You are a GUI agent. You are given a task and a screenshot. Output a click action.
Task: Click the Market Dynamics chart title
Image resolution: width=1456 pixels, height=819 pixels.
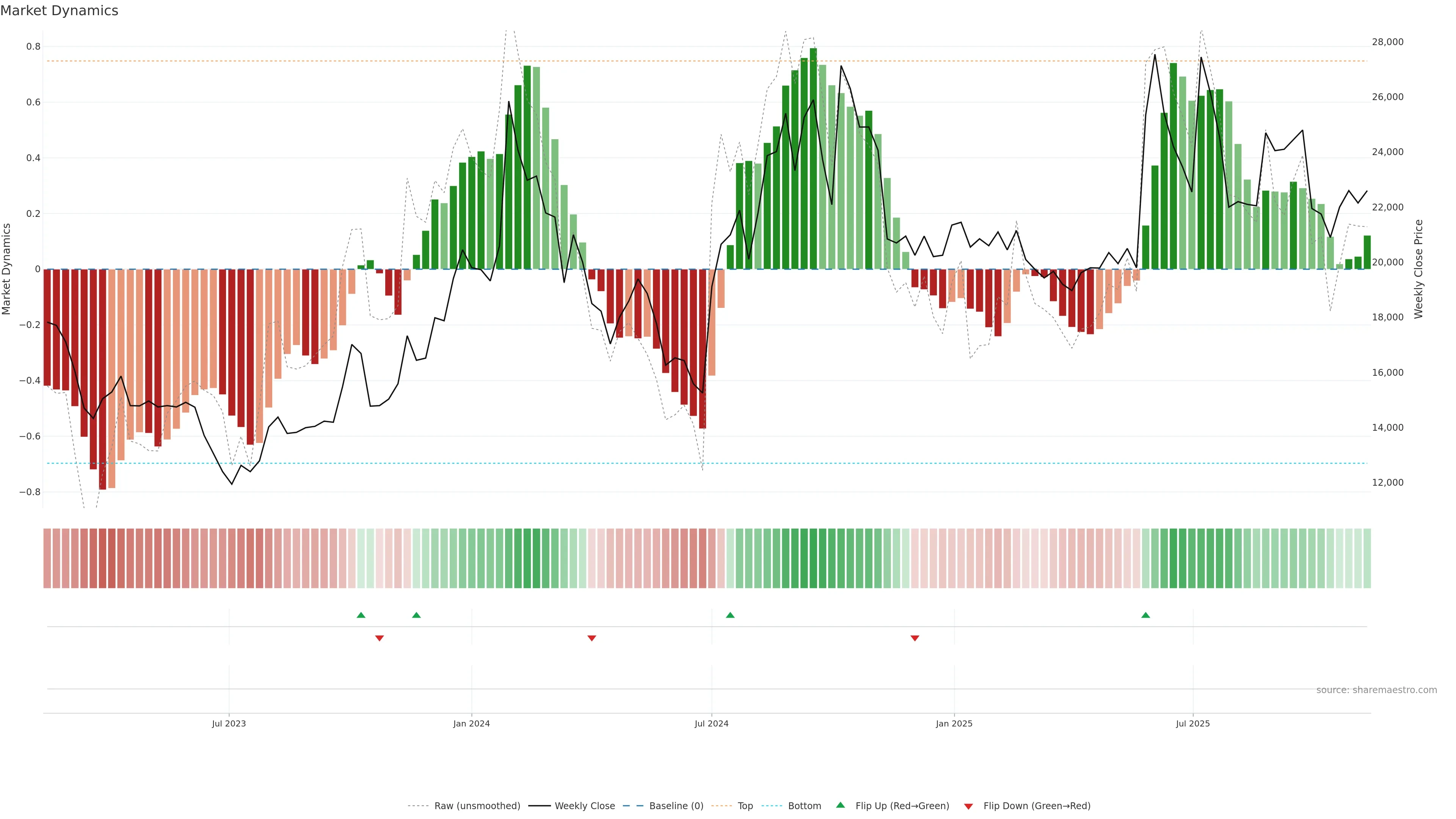tap(60, 11)
